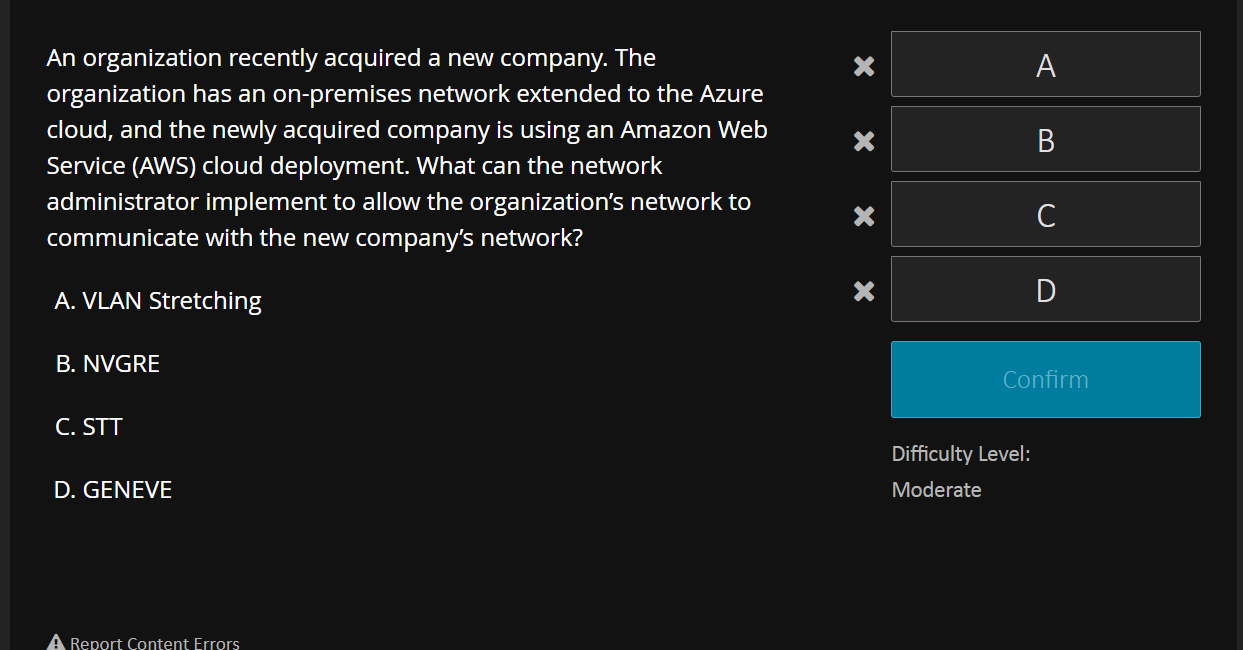Click the "C. STT" option text
Viewport: 1243px width, 650px height.
[x=88, y=426]
